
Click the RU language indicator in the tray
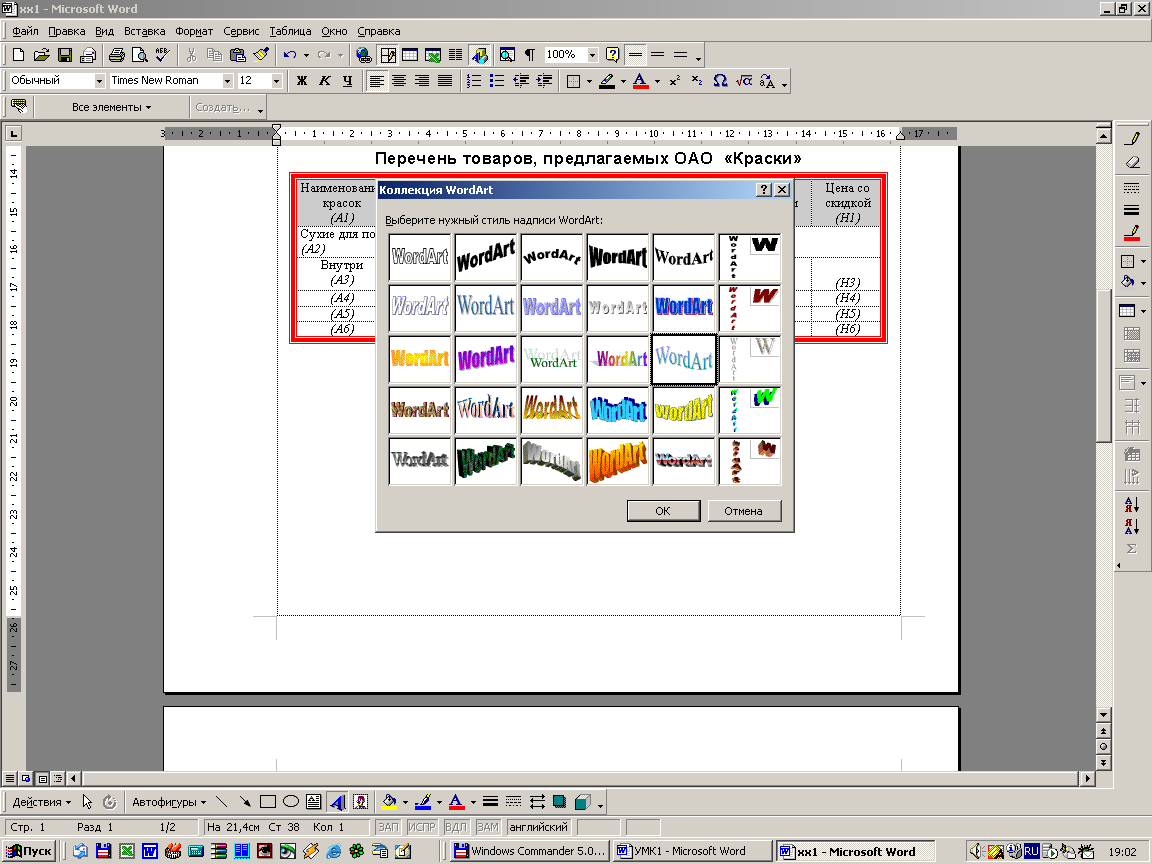click(x=1032, y=851)
